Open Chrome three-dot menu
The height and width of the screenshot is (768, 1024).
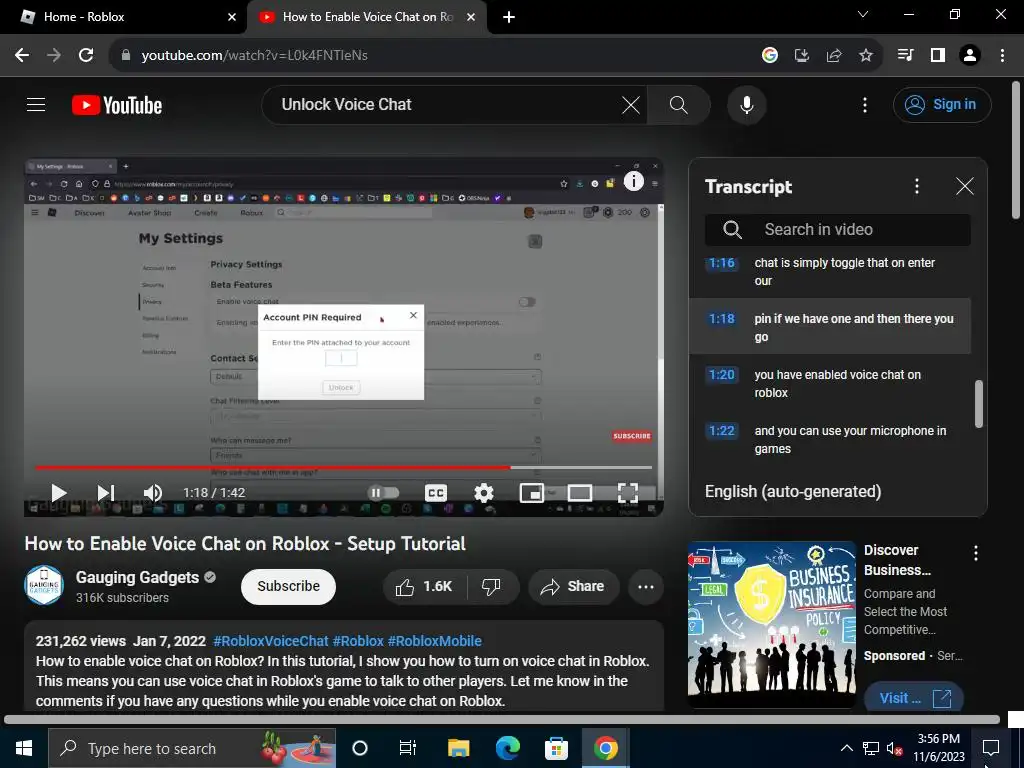[1002, 56]
